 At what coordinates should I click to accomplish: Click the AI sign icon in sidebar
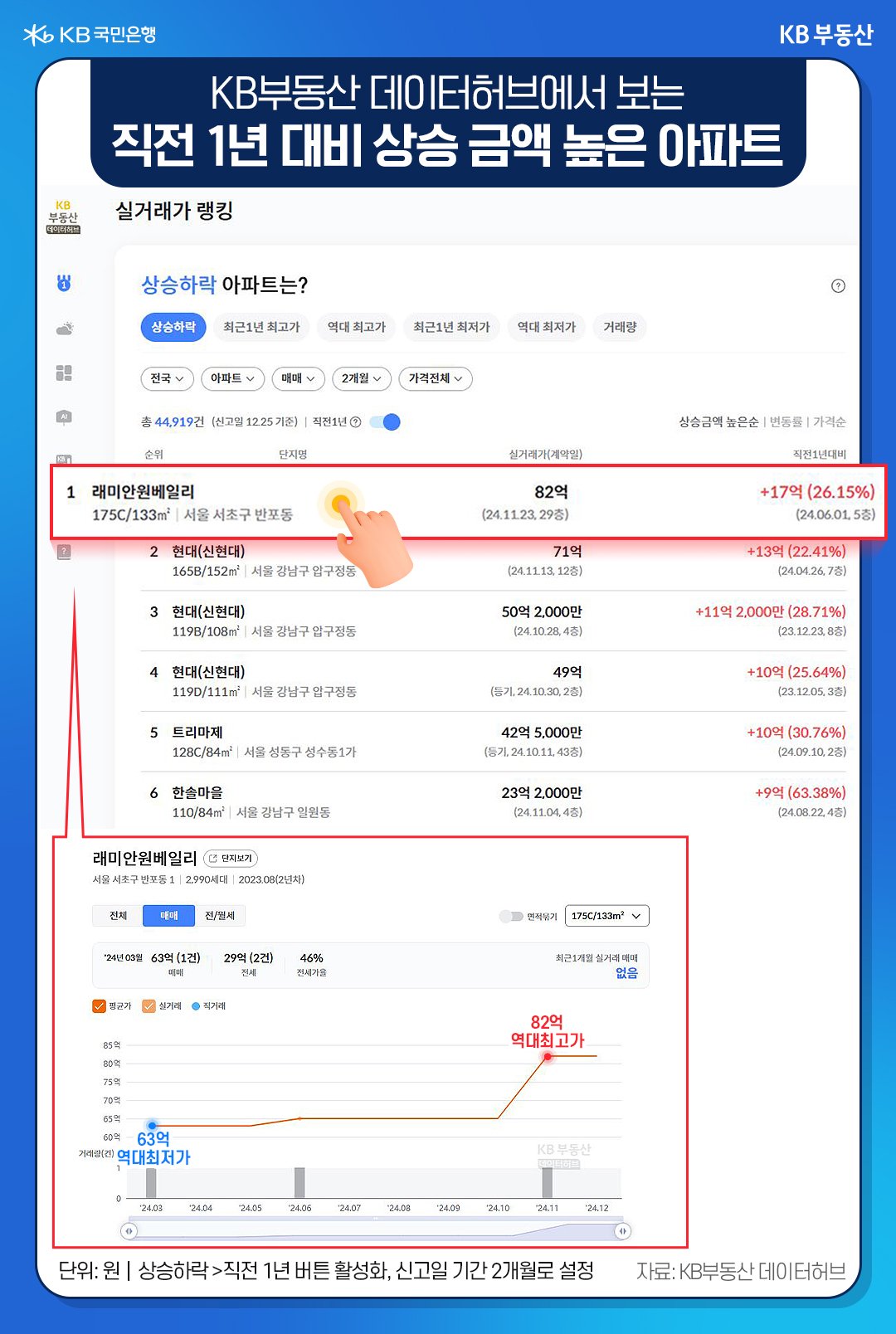pyautogui.click(x=64, y=417)
